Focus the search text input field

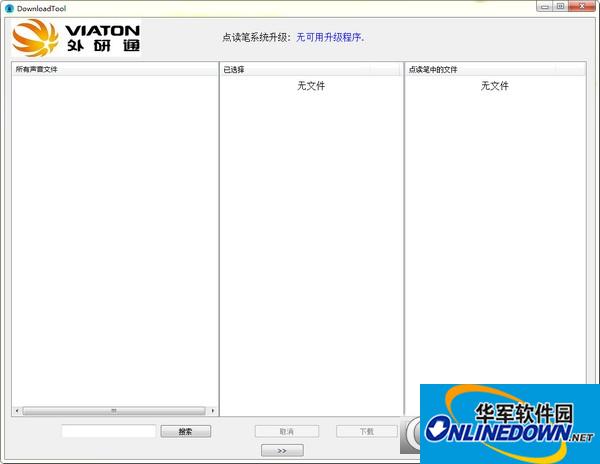pyautogui.click(x=108, y=431)
